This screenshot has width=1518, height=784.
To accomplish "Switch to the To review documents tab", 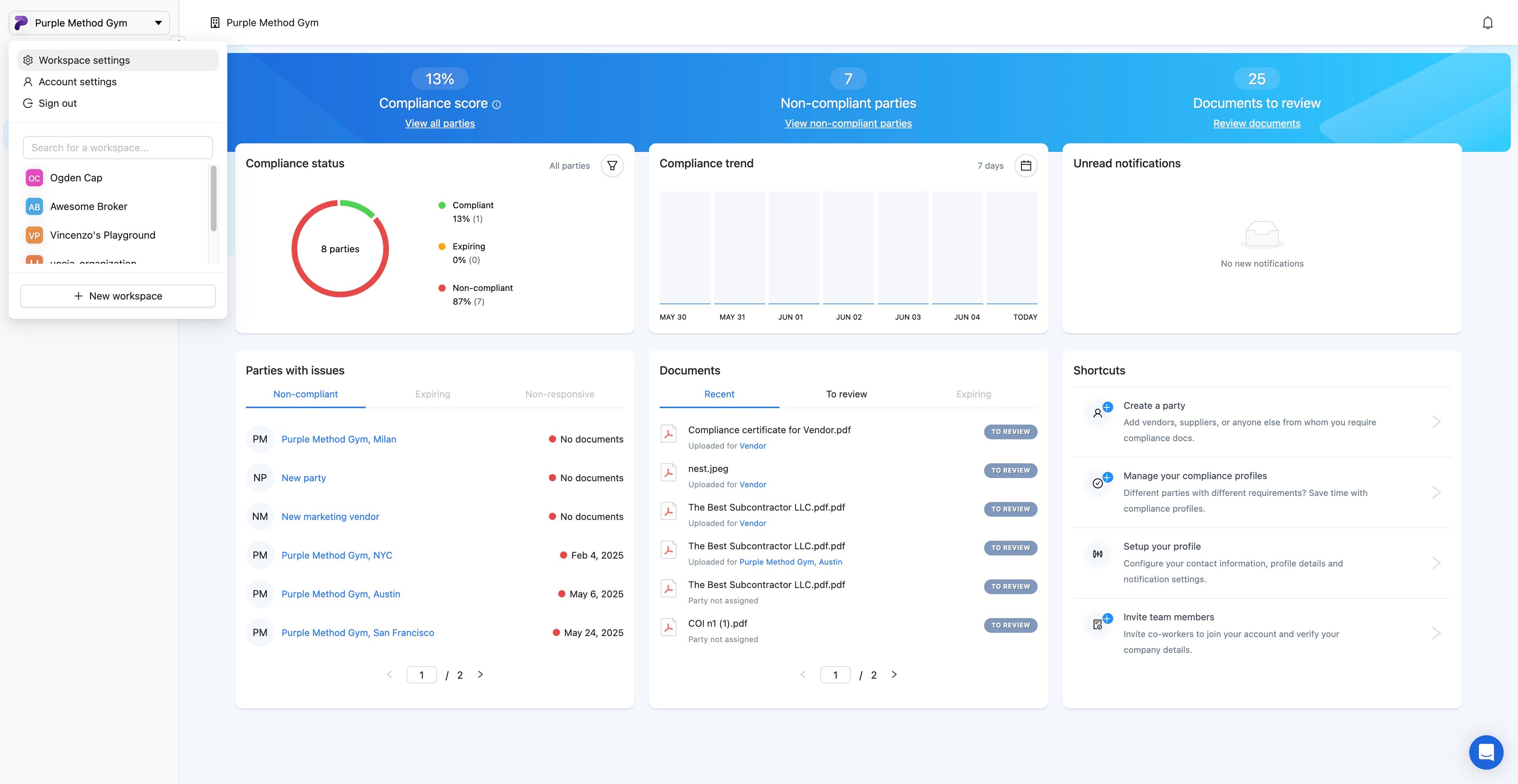I will (846, 394).
